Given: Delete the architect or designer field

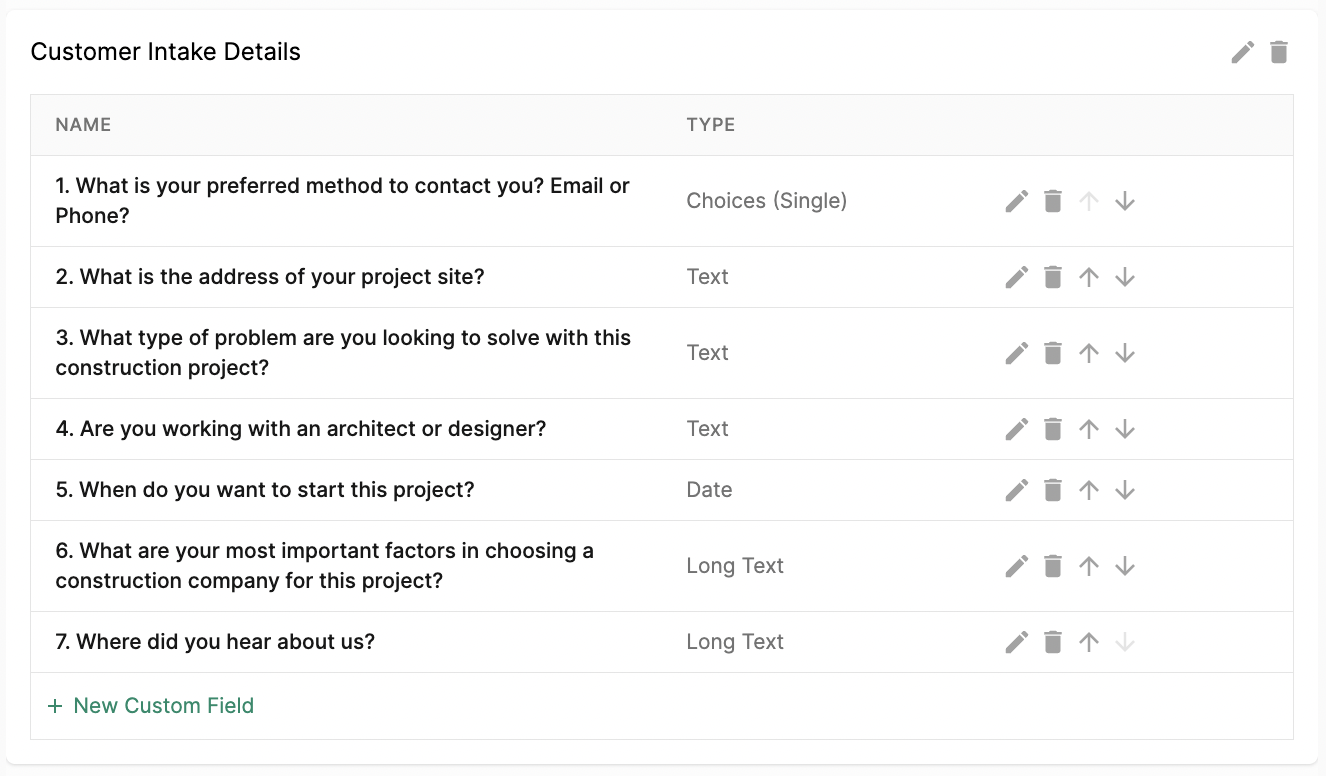Looking at the screenshot, I should [1053, 429].
